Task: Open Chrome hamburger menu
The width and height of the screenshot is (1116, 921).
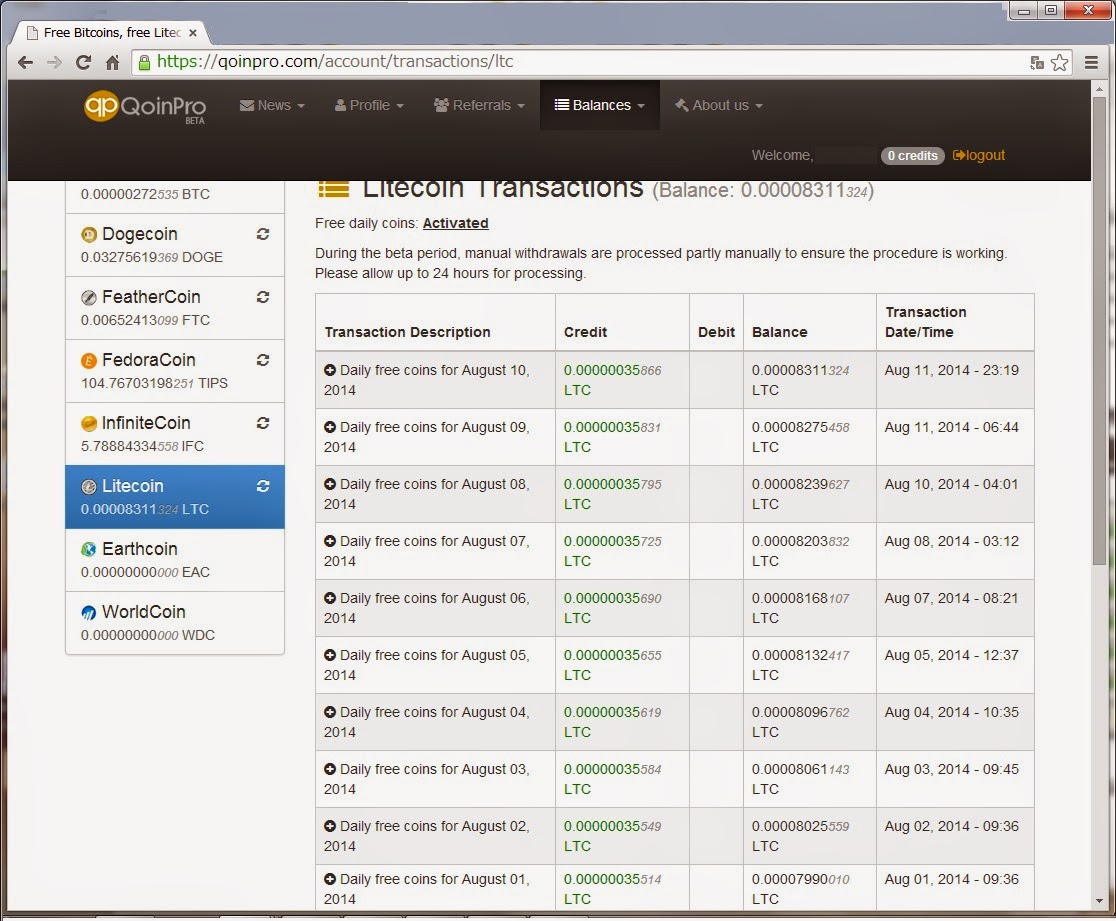Action: pyautogui.click(x=1091, y=63)
